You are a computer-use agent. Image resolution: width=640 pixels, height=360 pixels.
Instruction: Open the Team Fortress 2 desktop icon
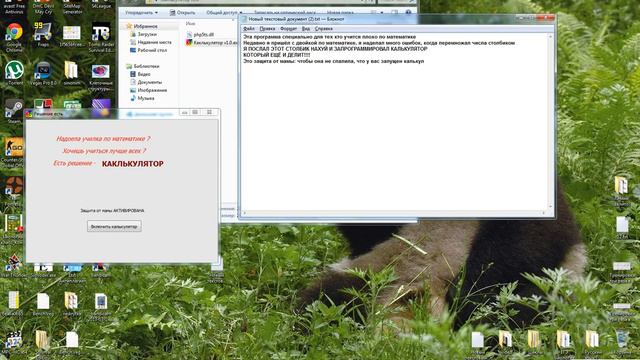point(14,188)
